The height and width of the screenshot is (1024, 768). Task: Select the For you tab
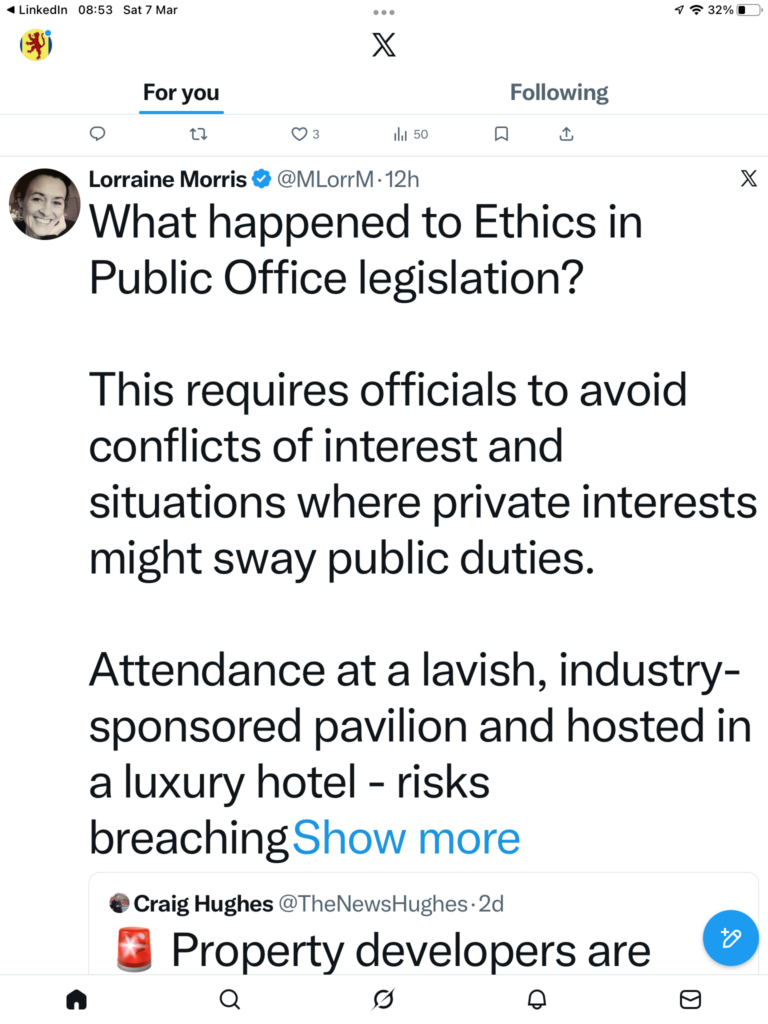point(181,93)
